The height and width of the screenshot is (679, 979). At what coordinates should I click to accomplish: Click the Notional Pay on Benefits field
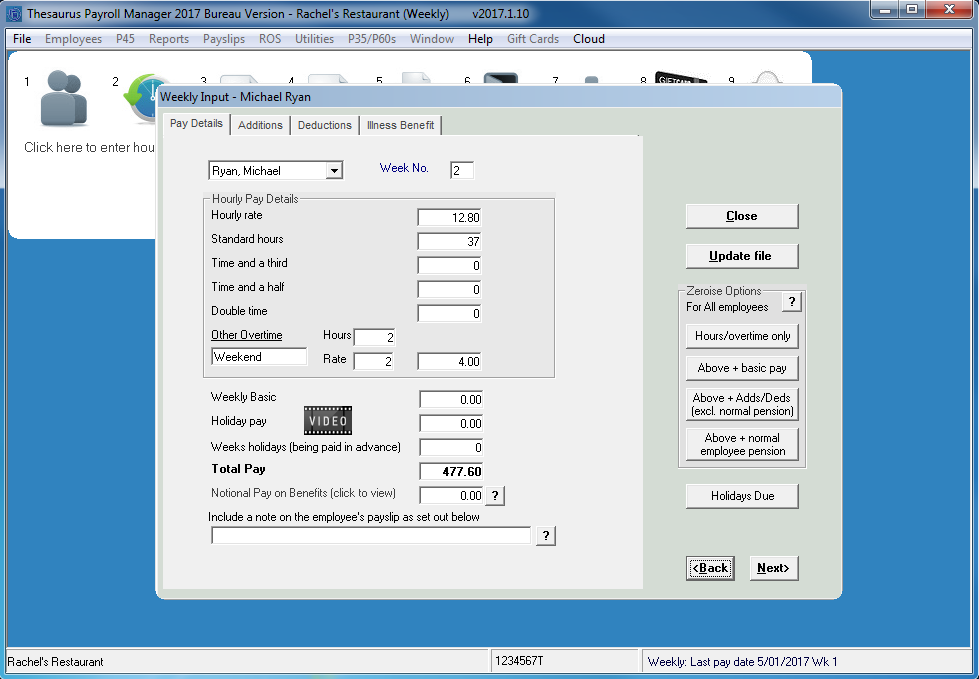[451, 496]
